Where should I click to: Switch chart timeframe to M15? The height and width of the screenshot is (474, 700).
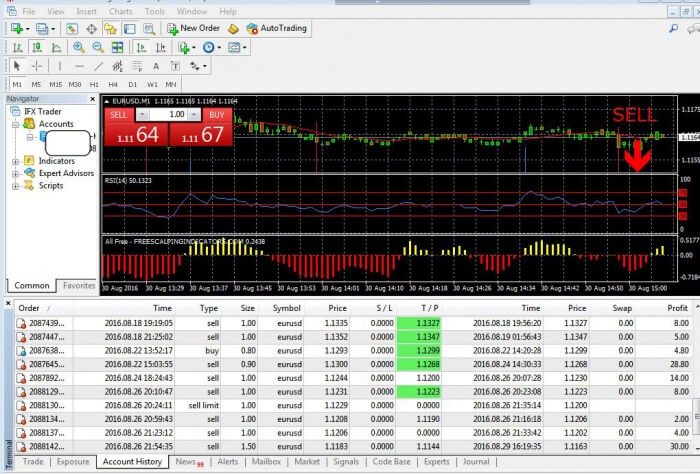pyautogui.click(x=55, y=84)
